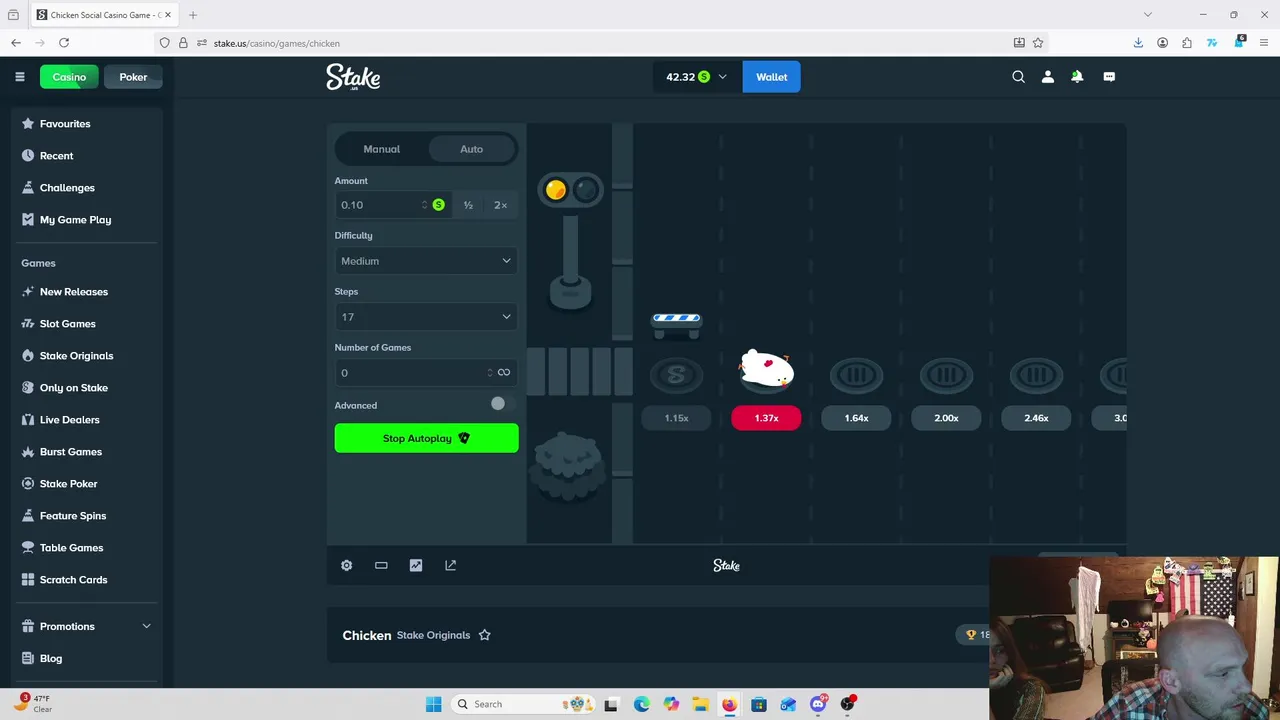Click the infinity games icon

(504, 373)
